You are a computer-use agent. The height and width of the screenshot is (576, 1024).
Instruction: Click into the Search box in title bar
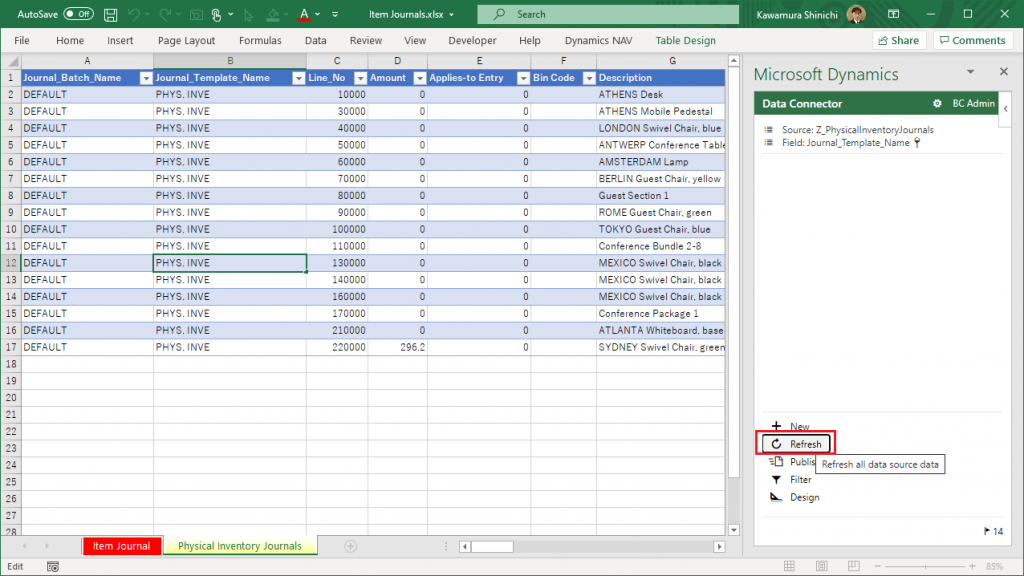608,14
